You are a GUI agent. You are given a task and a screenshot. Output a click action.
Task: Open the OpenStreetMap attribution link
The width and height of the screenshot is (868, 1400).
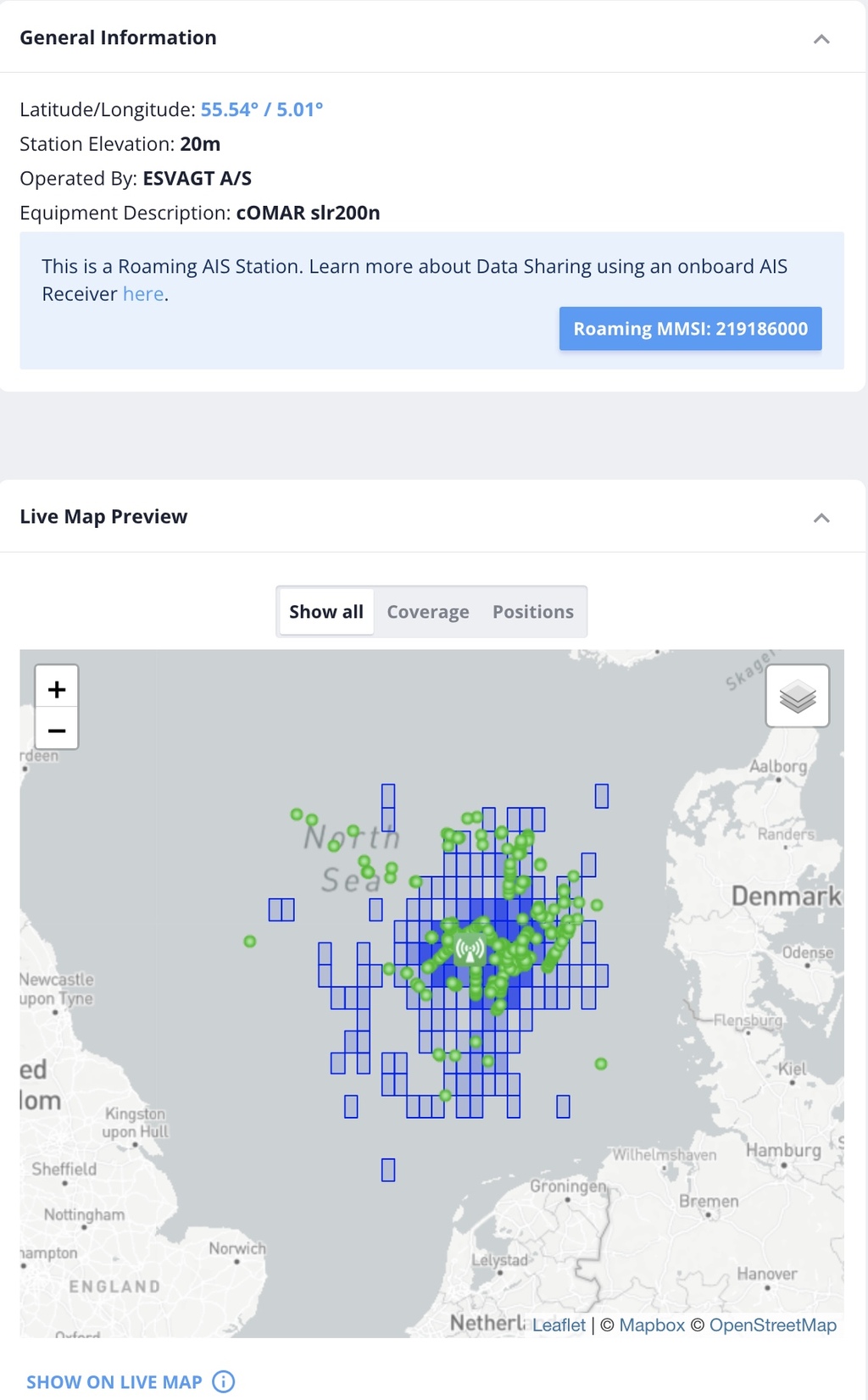click(x=773, y=1325)
